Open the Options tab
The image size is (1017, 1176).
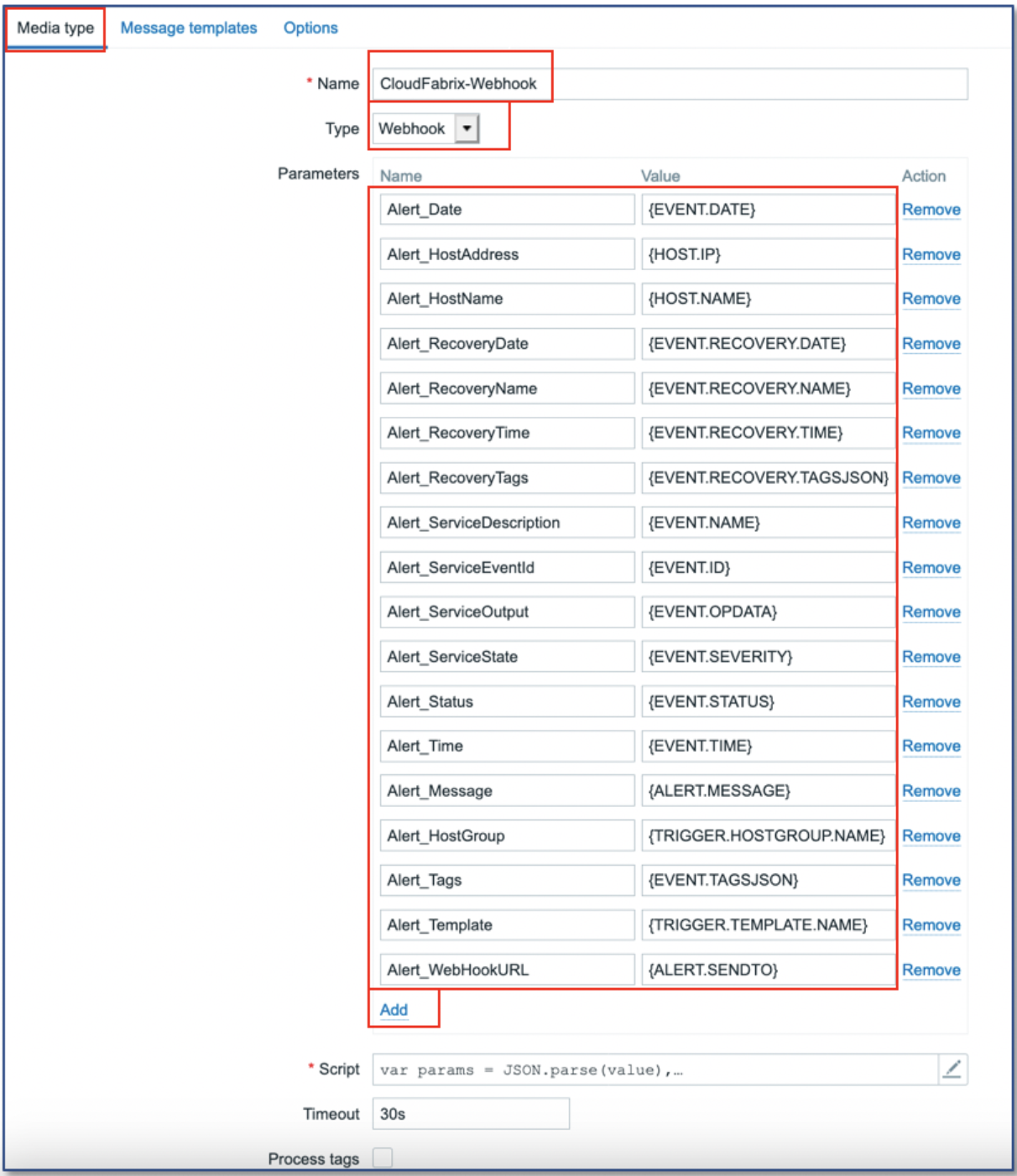309,27
